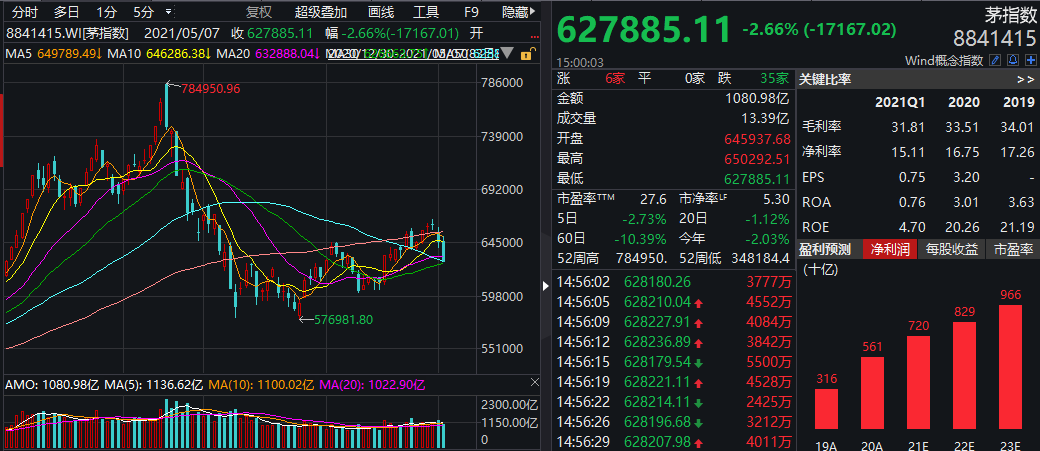Image resolution: width=1040 pixels, height=451 pixels.
Task: Click the 2020 column header
Action: click(964, 103)
